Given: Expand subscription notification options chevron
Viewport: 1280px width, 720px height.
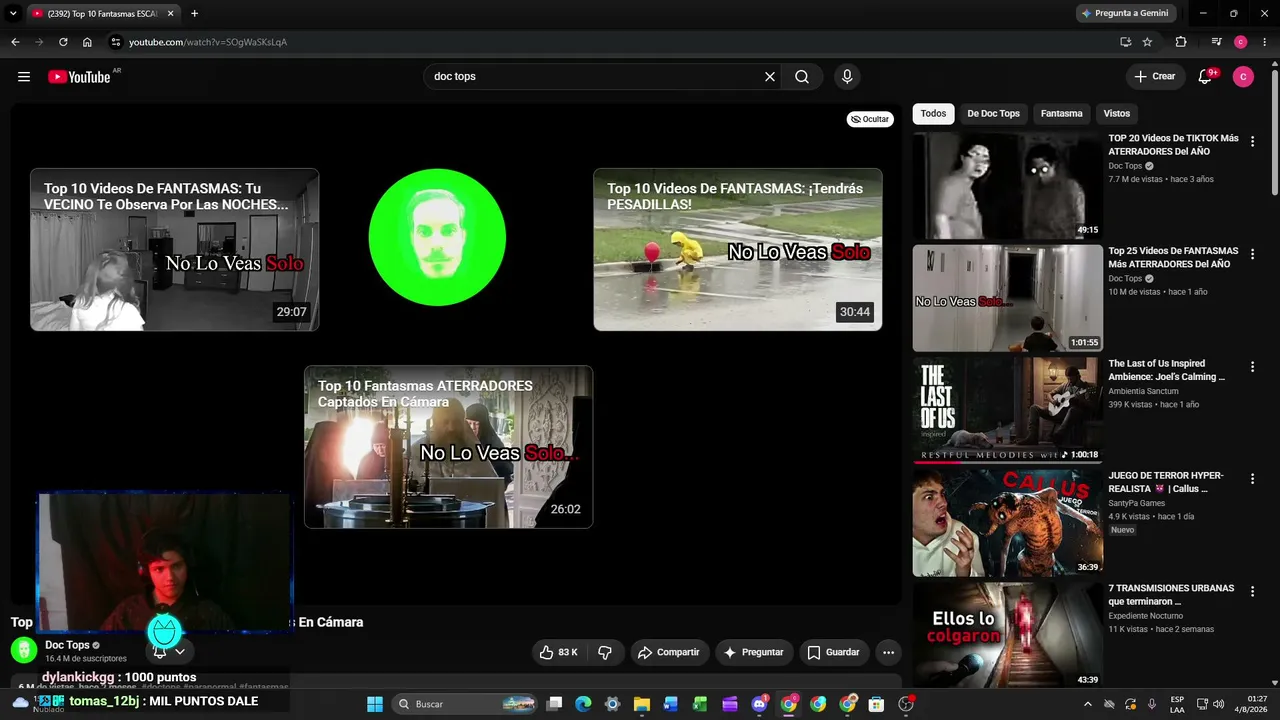Looking at the screenshot, I should tap(180, 651).
